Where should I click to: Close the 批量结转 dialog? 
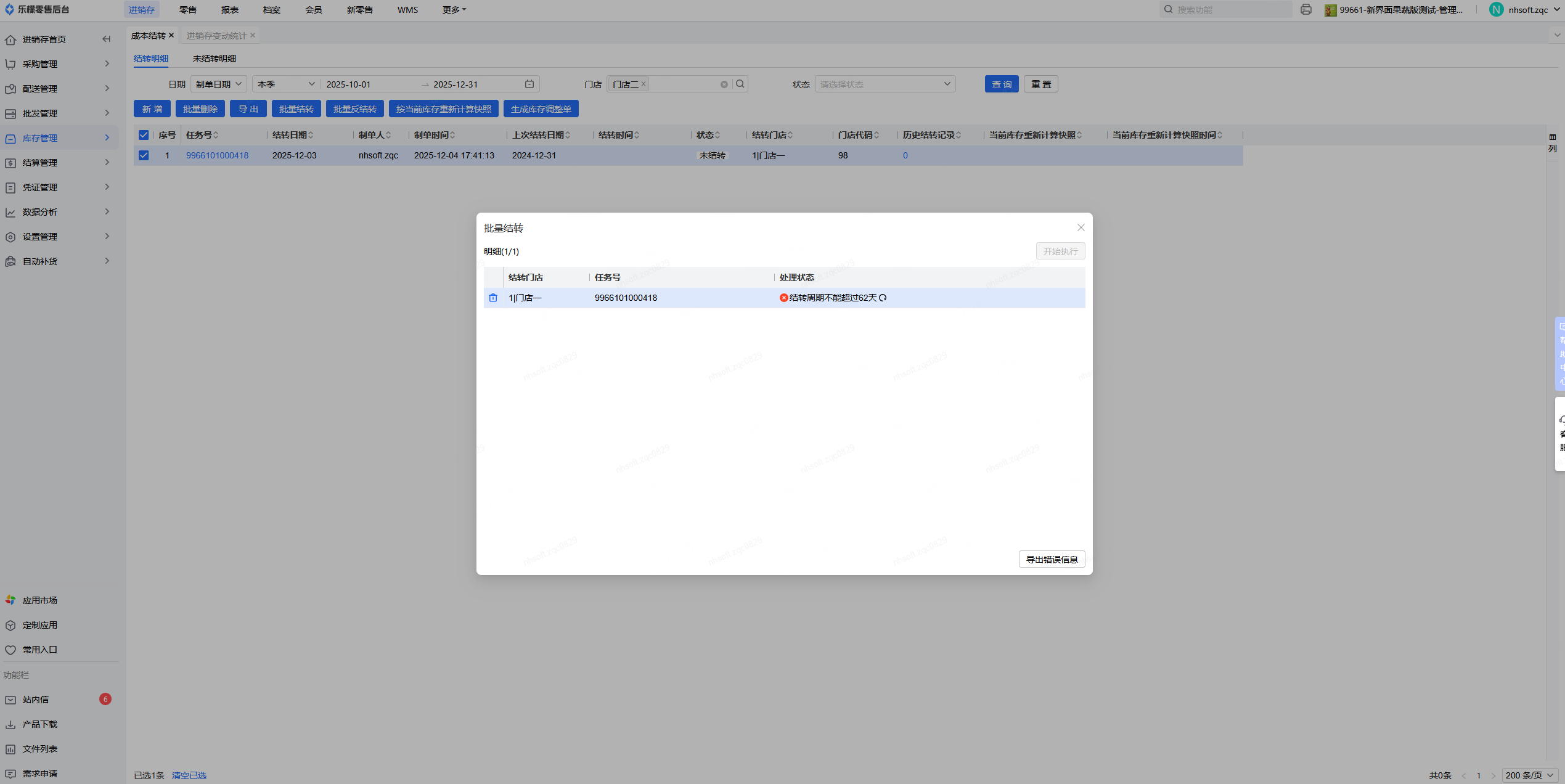tap(1081, 227)
